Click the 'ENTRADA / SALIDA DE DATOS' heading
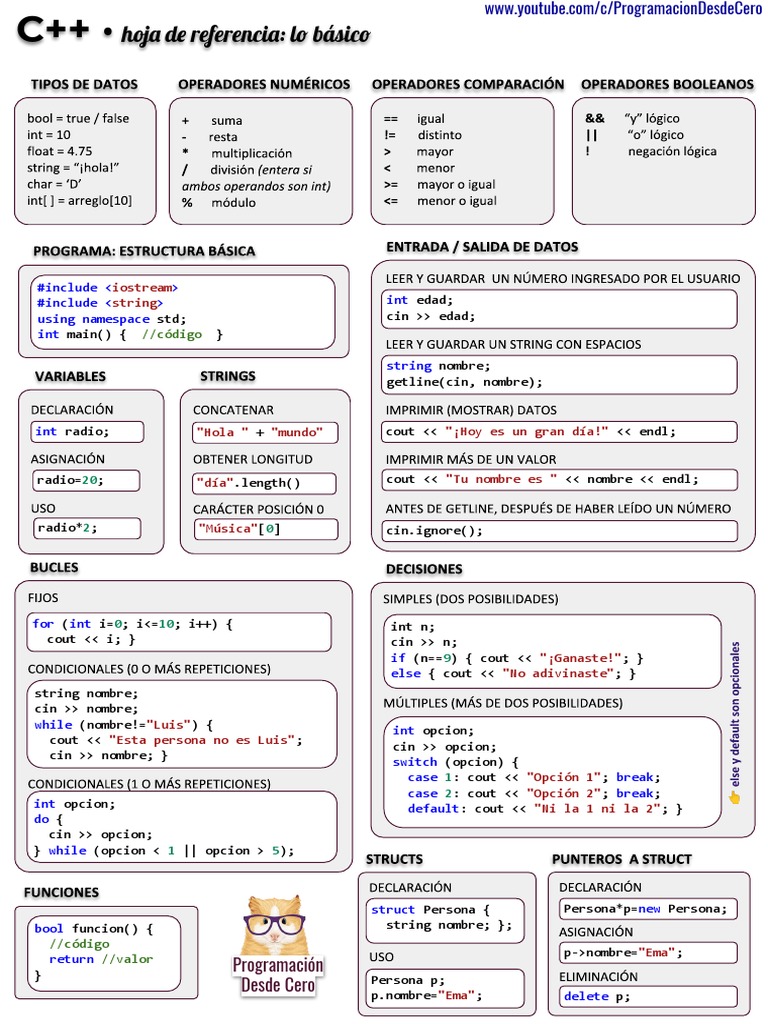The height and width of the screenshot is (1024, 768). pos(482,247)
